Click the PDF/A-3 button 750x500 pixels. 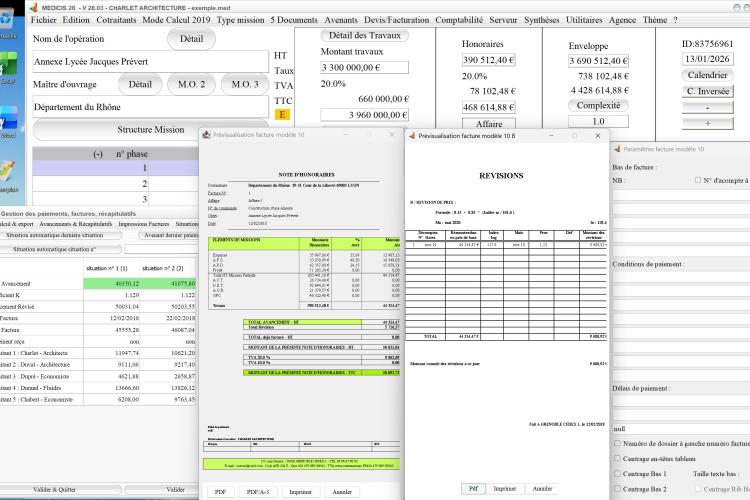pos(258,491)
